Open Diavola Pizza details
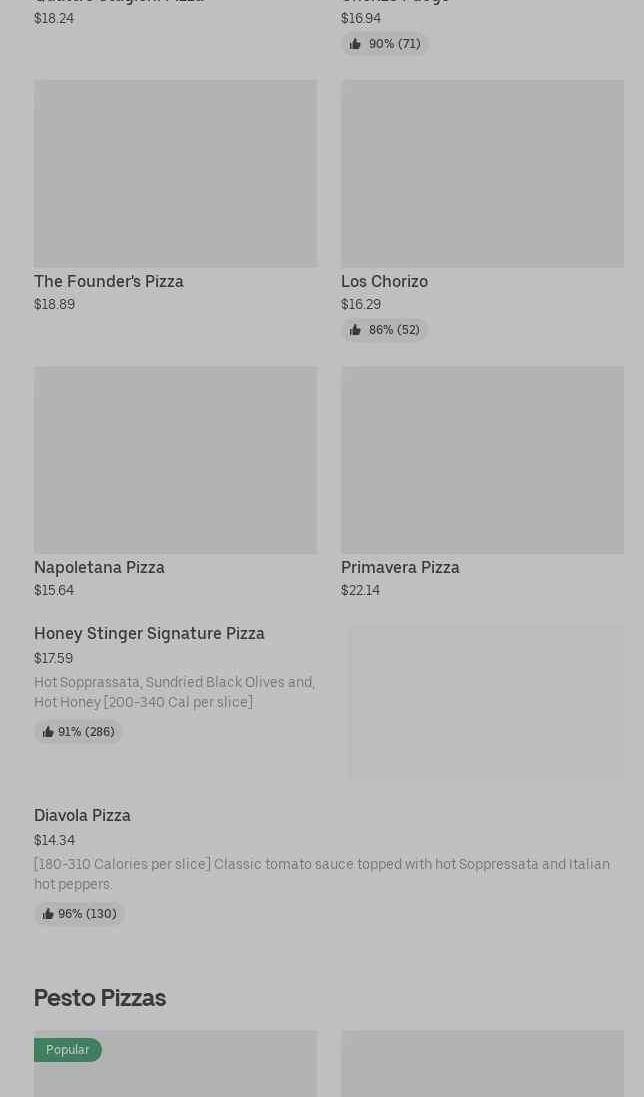This screenshot has height=1097, width=644. [x=82, y=815]
